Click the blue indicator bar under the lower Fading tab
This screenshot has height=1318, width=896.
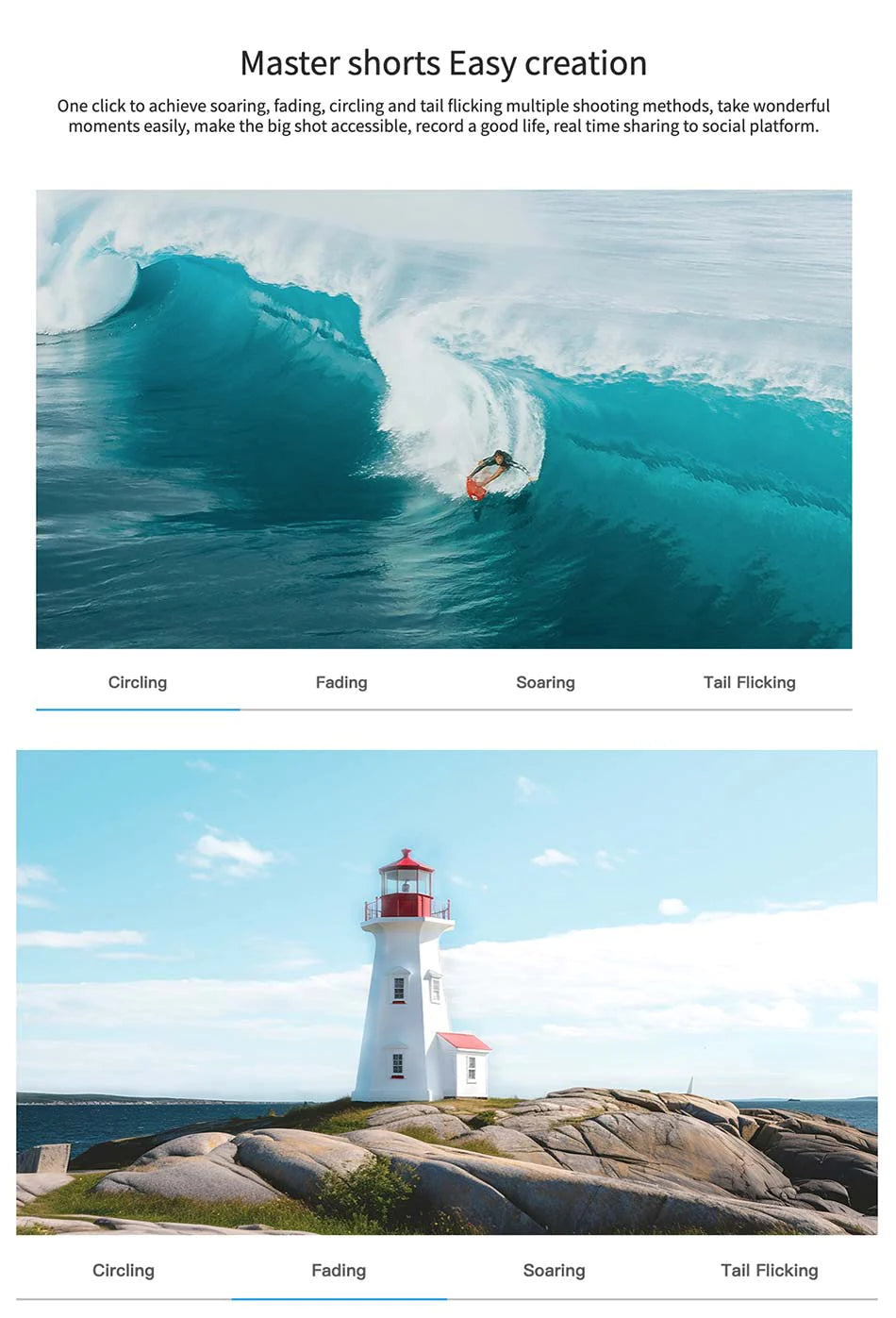click(339, 1298)
